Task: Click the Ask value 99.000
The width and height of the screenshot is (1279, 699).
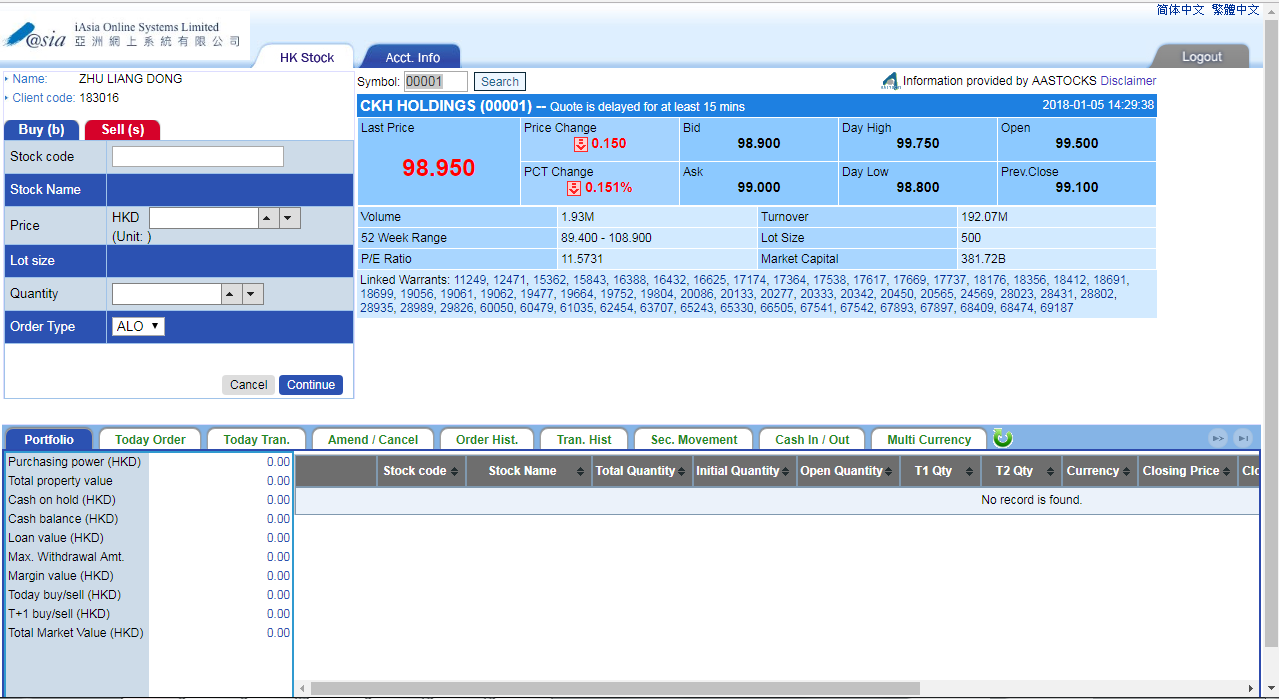Action: coord(759,187)
